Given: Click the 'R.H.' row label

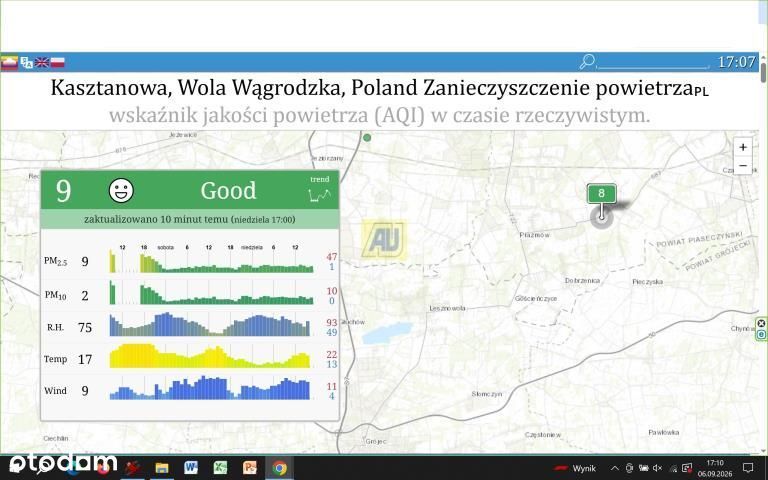Looking at the screenshot, I should click(55, 327).
